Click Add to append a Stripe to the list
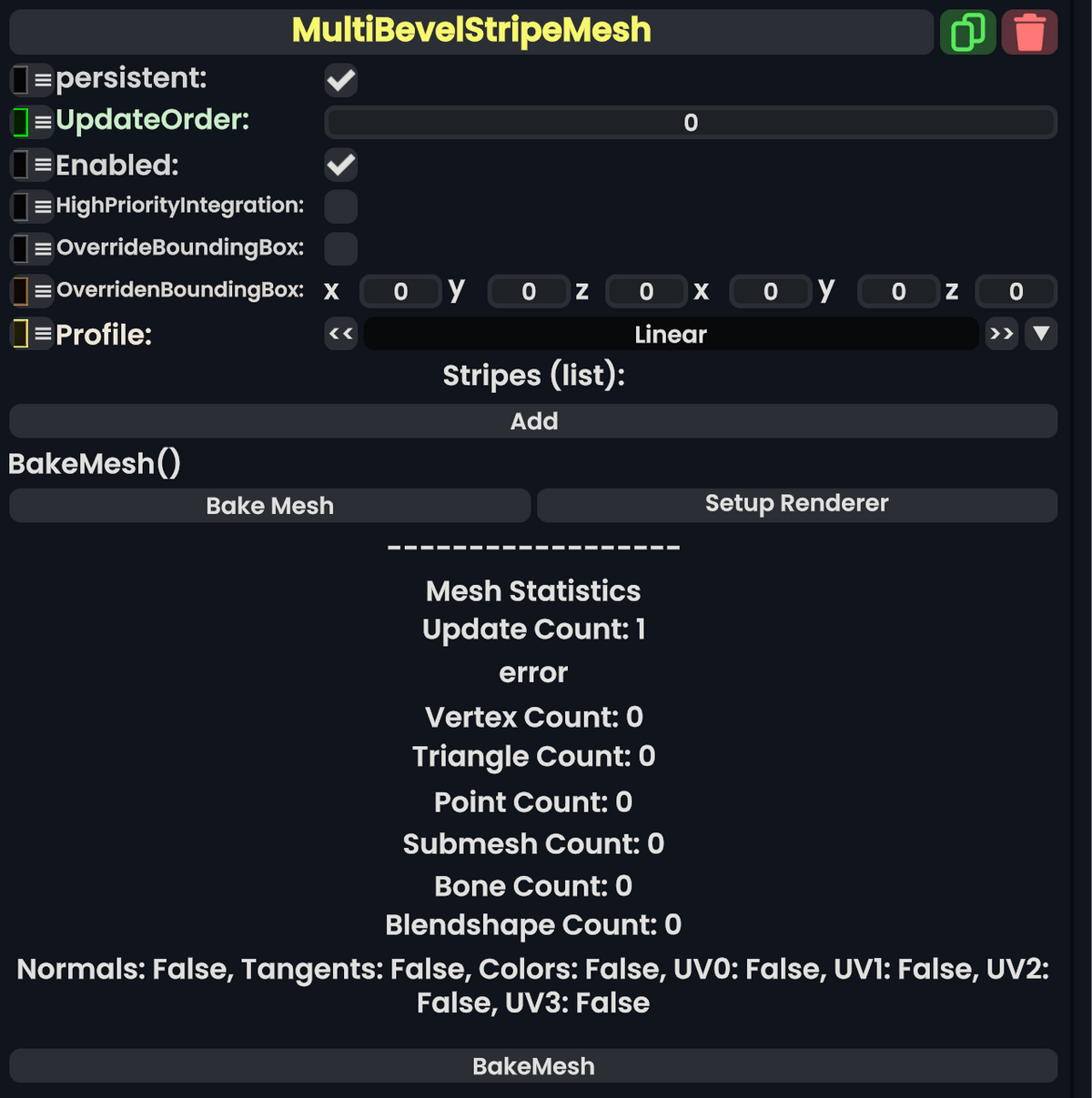Screen dimensions: 1092x1098 tap(533, 420)
